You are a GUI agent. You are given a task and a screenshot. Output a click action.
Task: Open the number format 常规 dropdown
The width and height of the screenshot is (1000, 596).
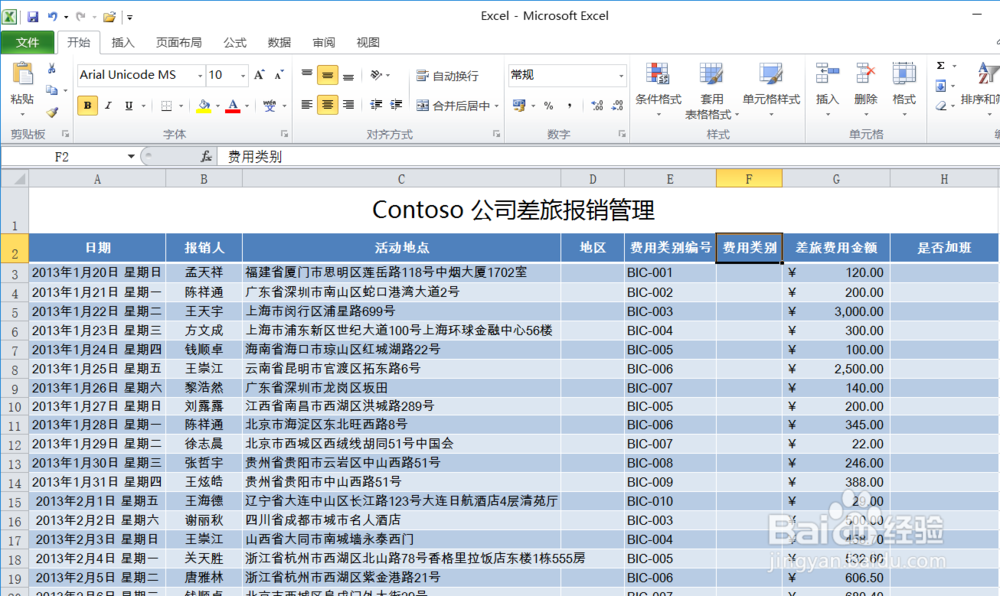point(621,75)
